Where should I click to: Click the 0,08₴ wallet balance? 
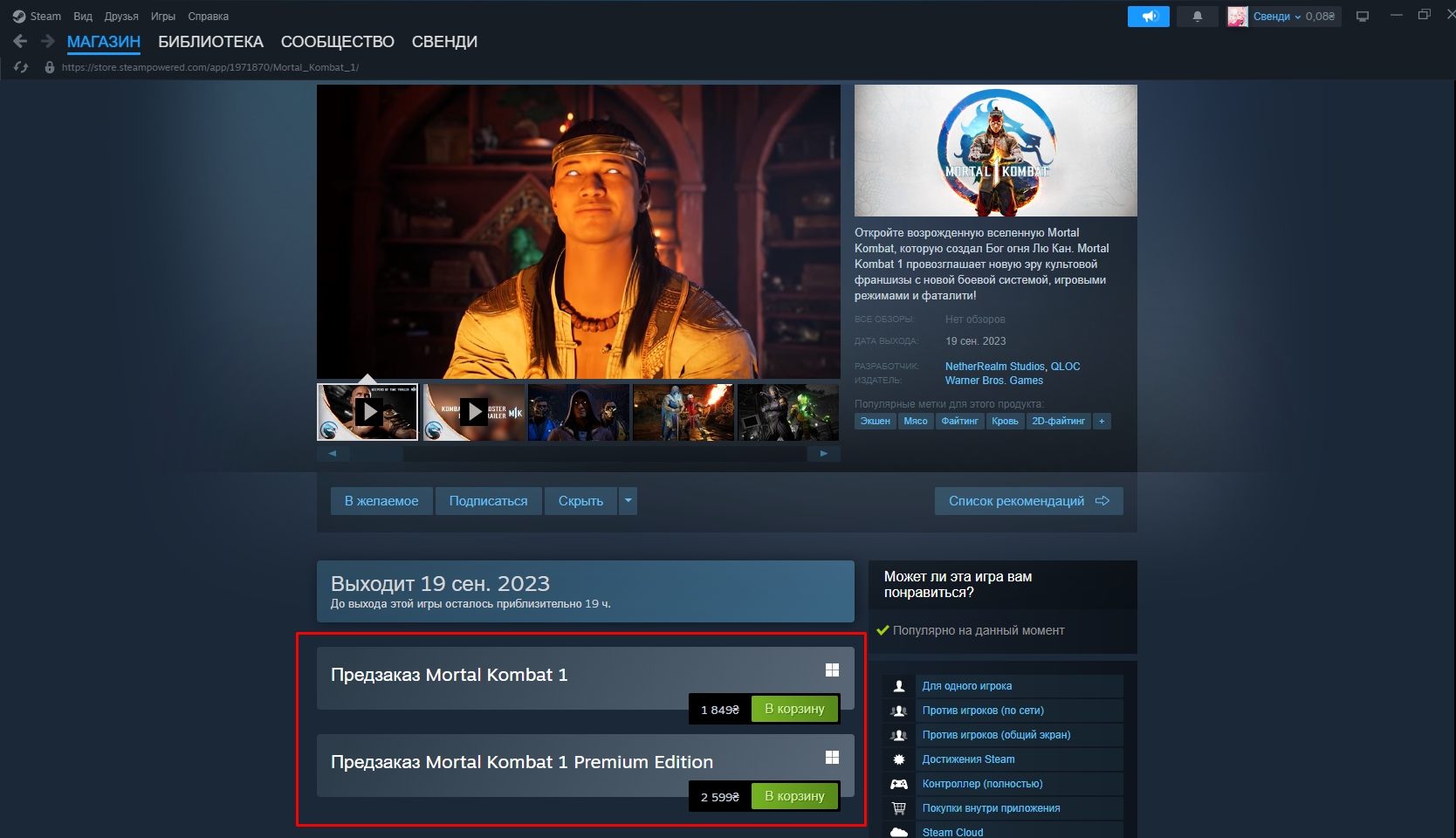point(1320,17)
